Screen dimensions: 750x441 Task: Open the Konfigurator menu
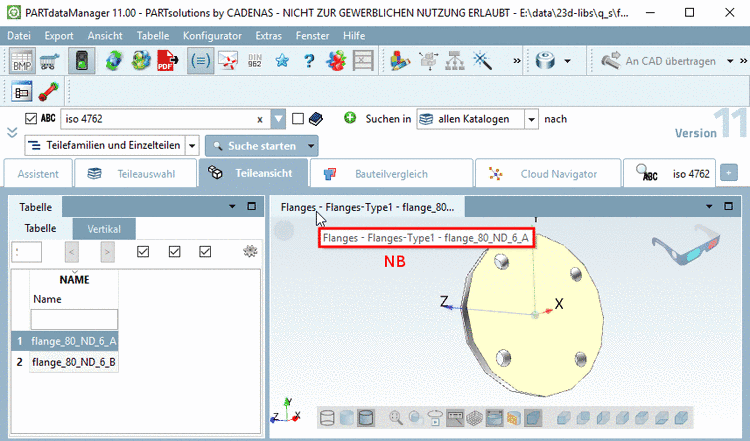[212, 36]
